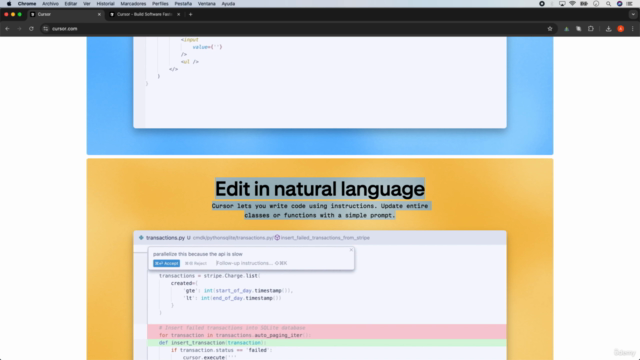Open screen mirroring menu bar icon
The height and width of the screenshot is (360, 640).
[x=562, y=4]
